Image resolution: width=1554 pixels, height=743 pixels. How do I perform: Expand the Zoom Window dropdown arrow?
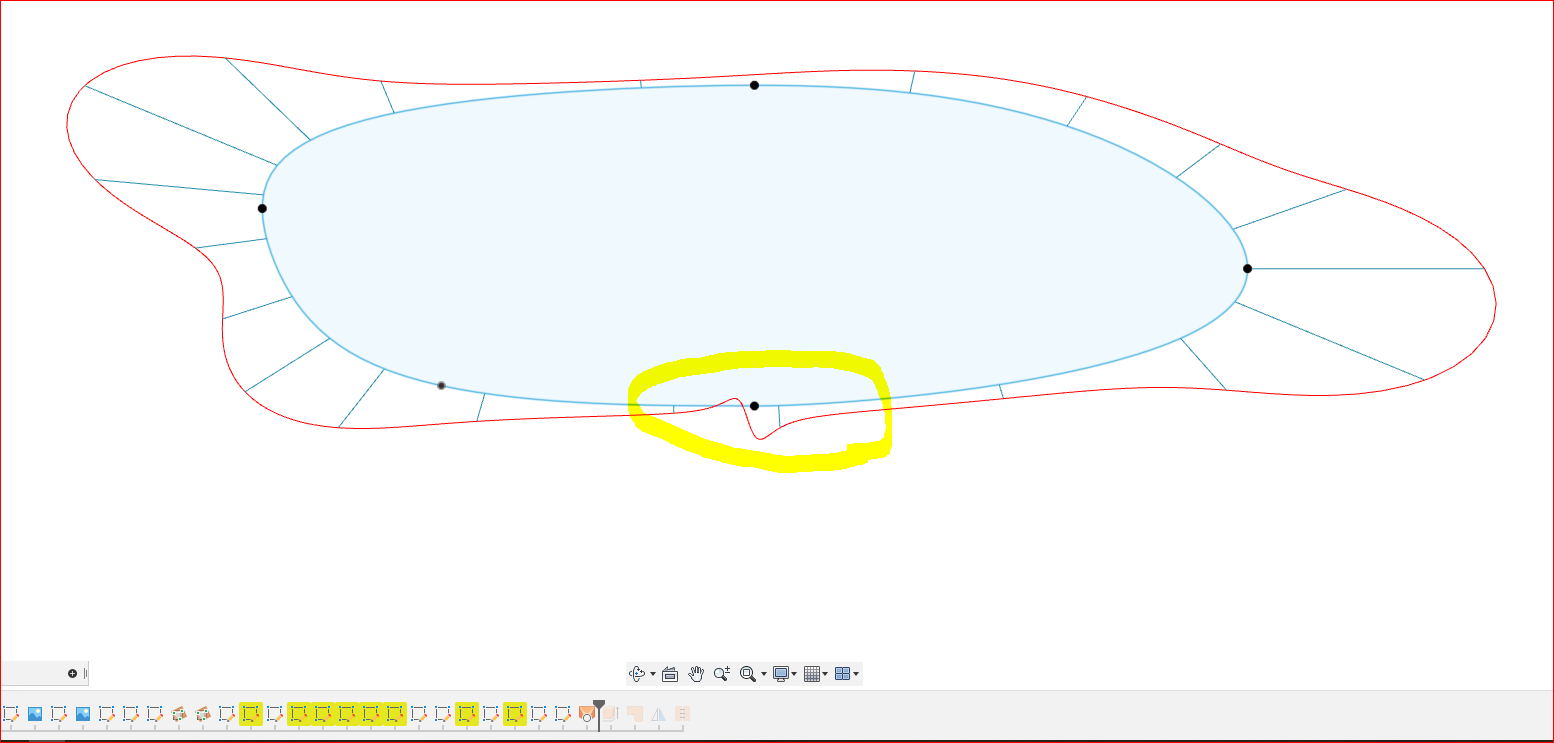764,674
